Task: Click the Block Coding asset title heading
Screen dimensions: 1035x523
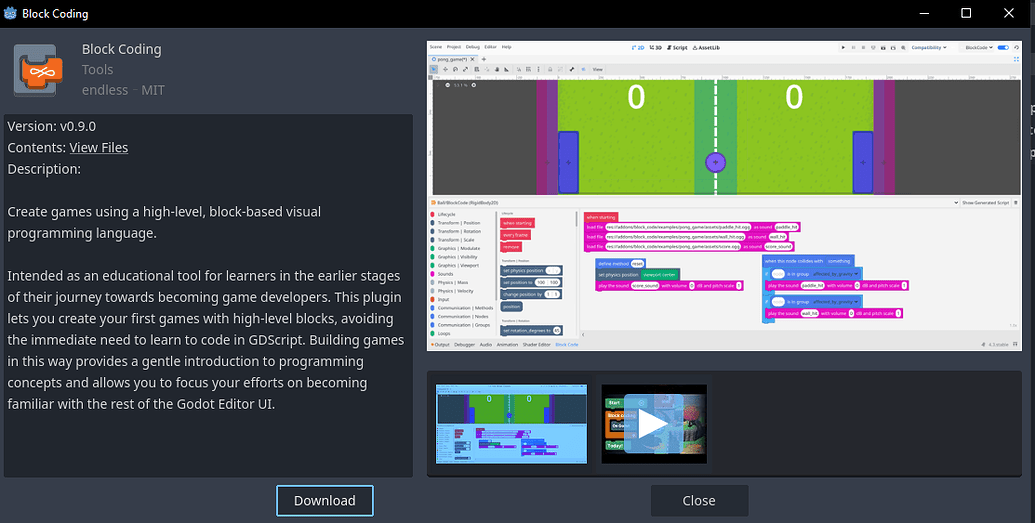Action: (121, 49)
